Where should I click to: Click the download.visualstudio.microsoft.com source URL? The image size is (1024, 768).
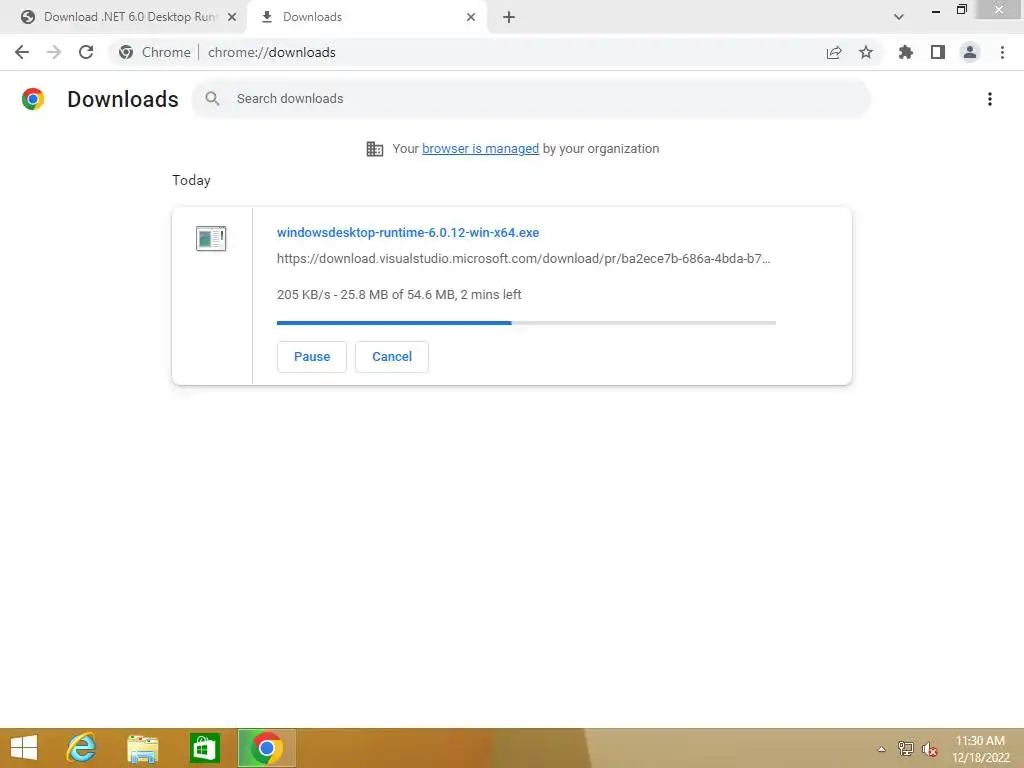click(x=523, y=259)
